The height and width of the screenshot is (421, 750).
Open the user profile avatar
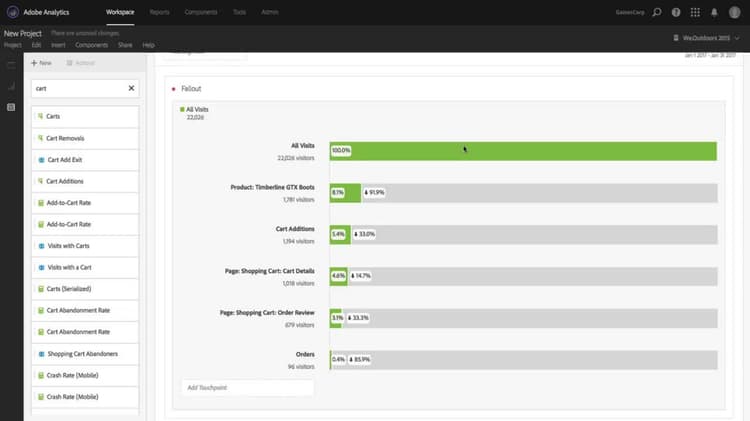[734, 12]
